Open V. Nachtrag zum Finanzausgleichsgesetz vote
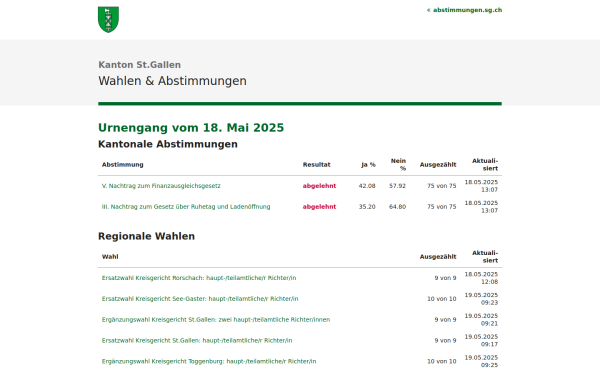600x375 pixels. click(161, 186)
